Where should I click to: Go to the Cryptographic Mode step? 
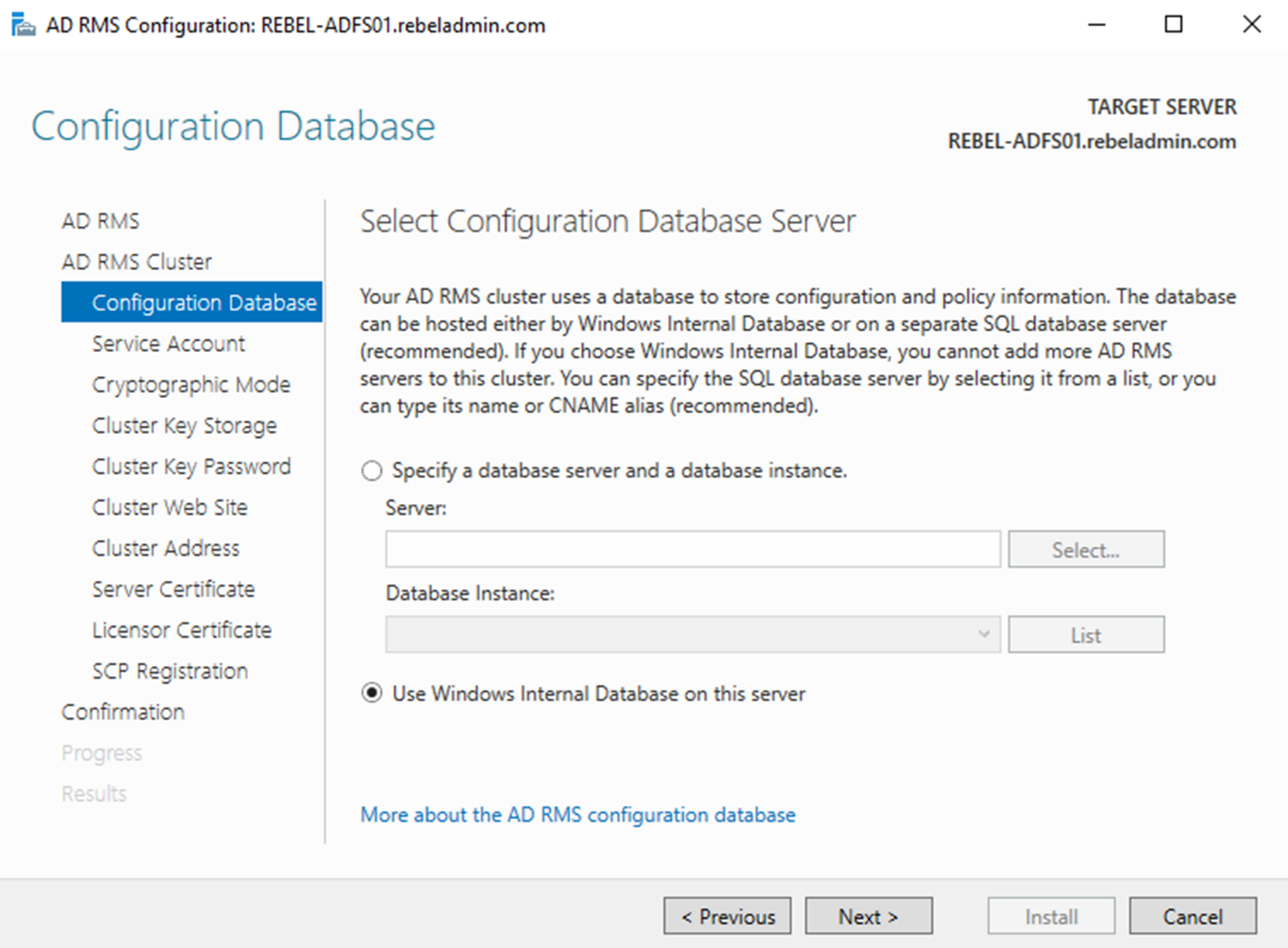click(x=191, y=384)
